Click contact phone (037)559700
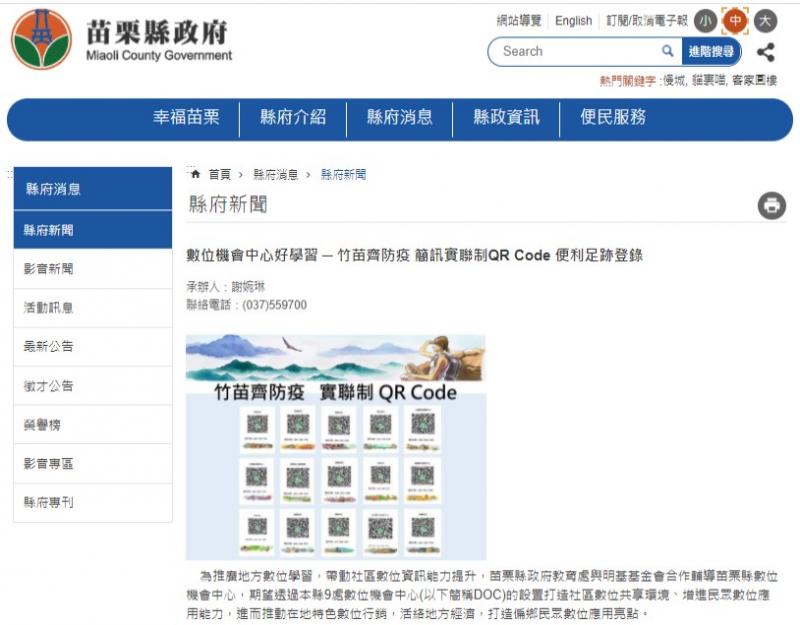800x625 pixels. click(x=274, y=305)
